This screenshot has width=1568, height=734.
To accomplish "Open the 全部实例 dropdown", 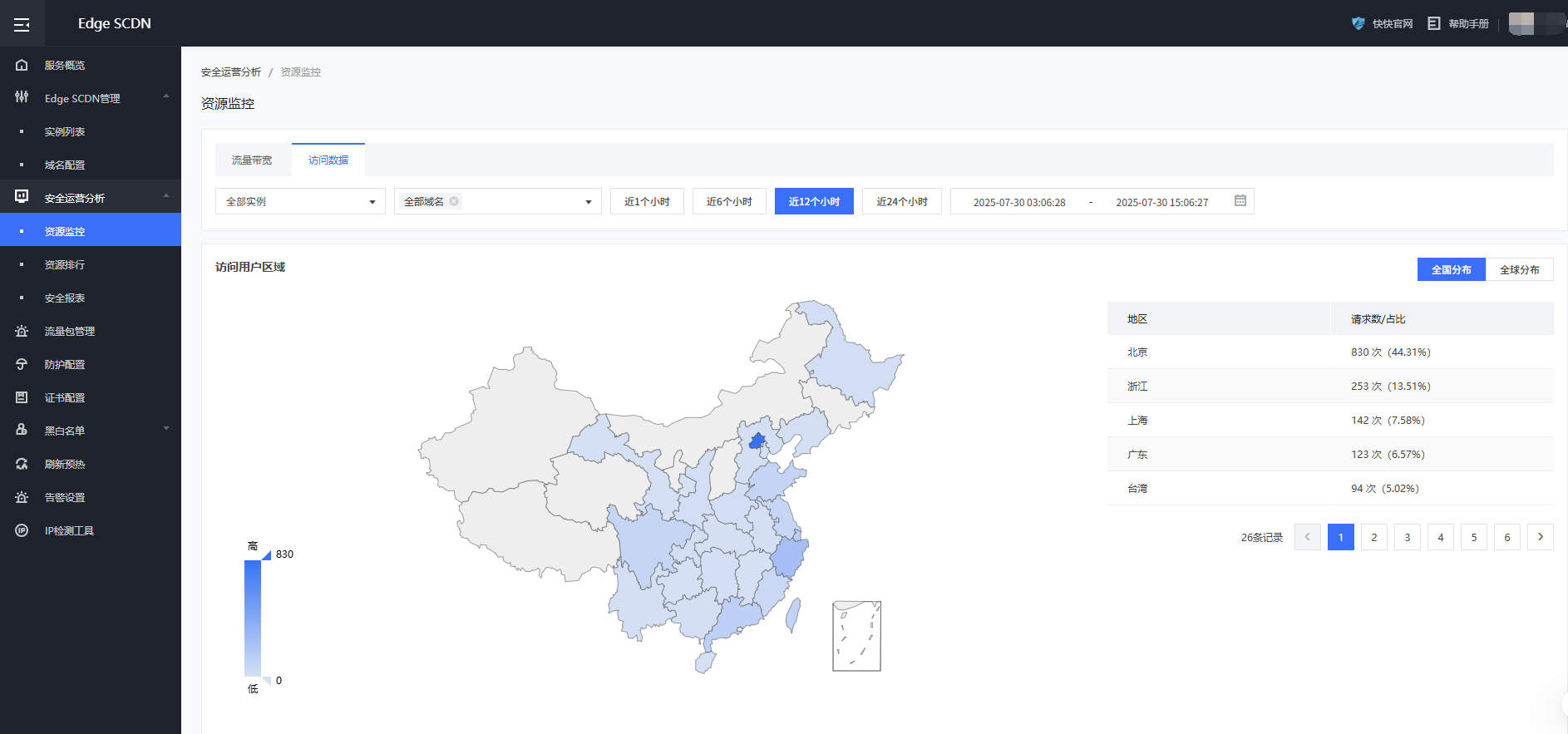I will tap(300, 201).
